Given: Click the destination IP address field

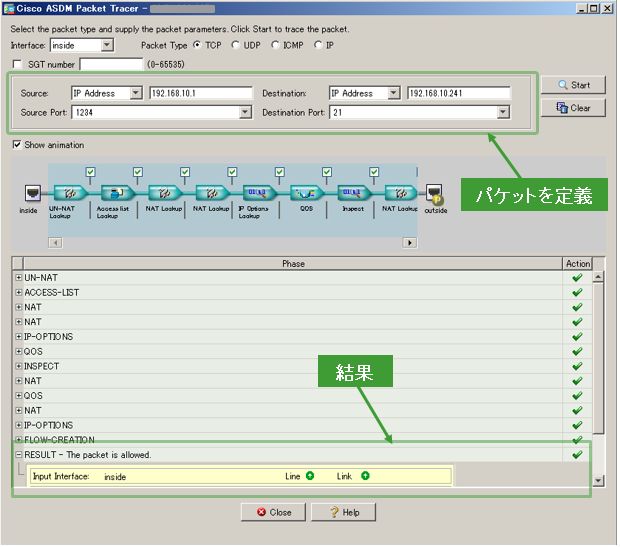Looking at the screenshot, I should click(460, 93).
